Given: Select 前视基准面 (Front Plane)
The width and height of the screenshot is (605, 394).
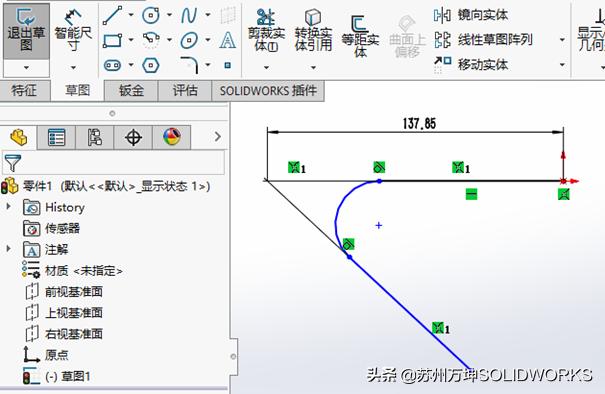Looking at the screenshot, I should coord(64,292).
